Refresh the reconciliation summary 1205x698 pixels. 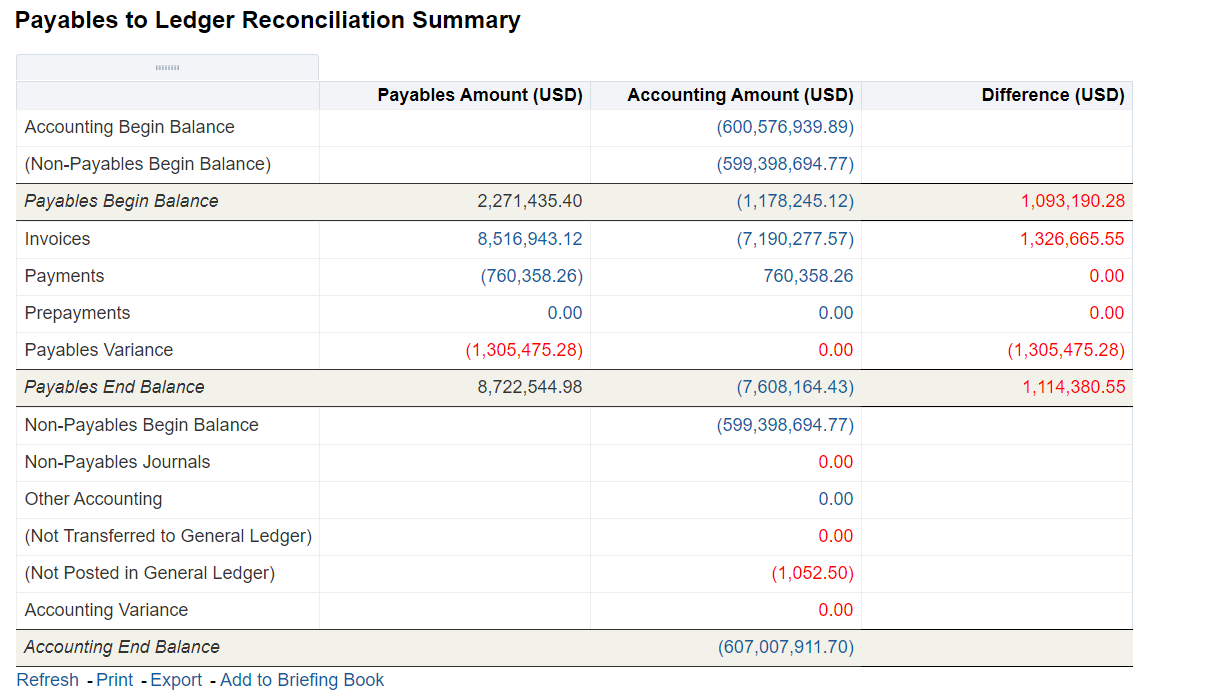47,679
